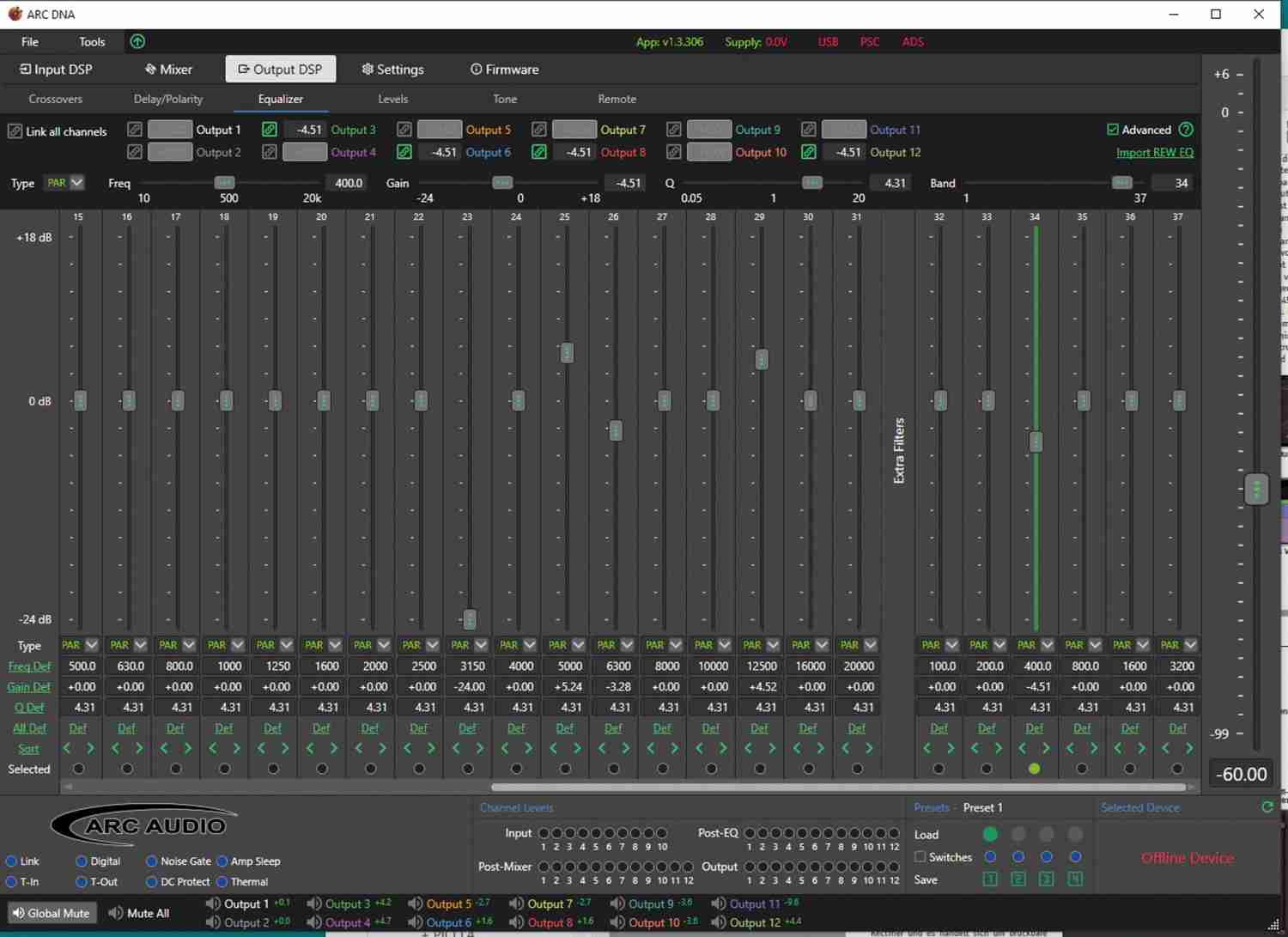Sort band 5000 right arrow
Viewport: 1288px width, 937px height.
coord(577,749)
